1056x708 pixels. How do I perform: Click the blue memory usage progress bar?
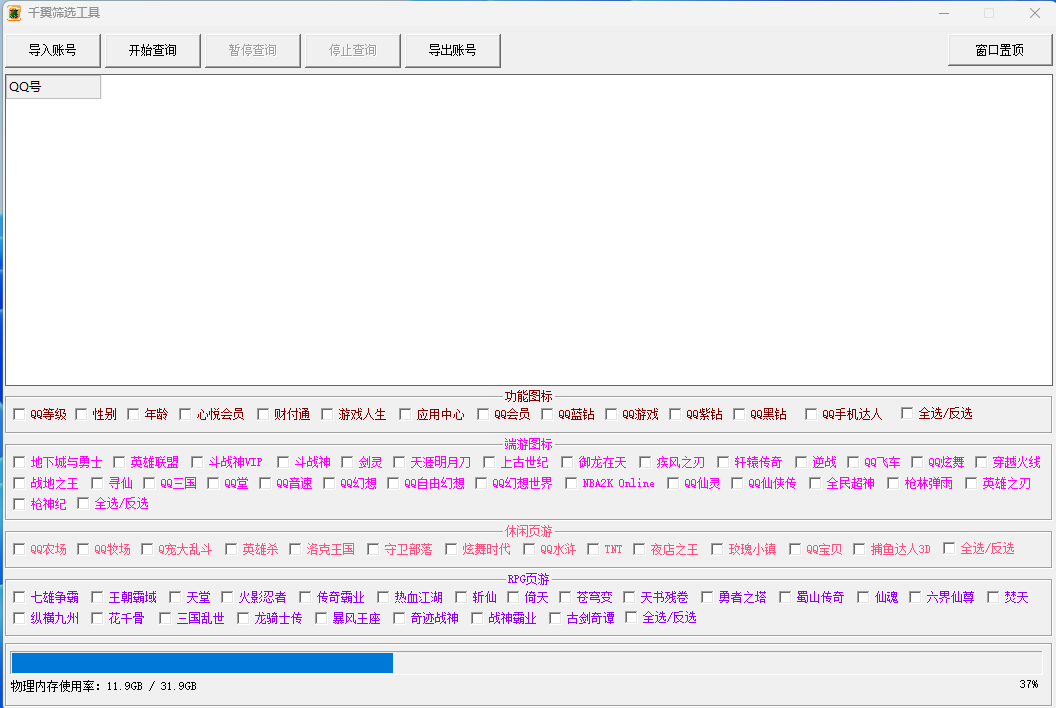[x=202, y=663]
